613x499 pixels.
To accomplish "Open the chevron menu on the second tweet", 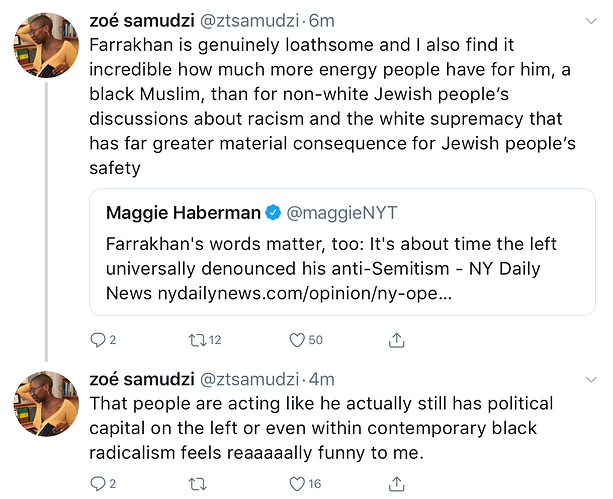I will [x=591, y=379].
